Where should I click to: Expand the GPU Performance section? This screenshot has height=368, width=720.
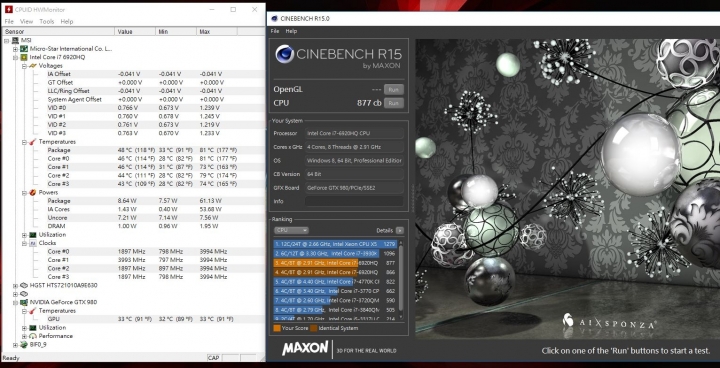point(24,336)
